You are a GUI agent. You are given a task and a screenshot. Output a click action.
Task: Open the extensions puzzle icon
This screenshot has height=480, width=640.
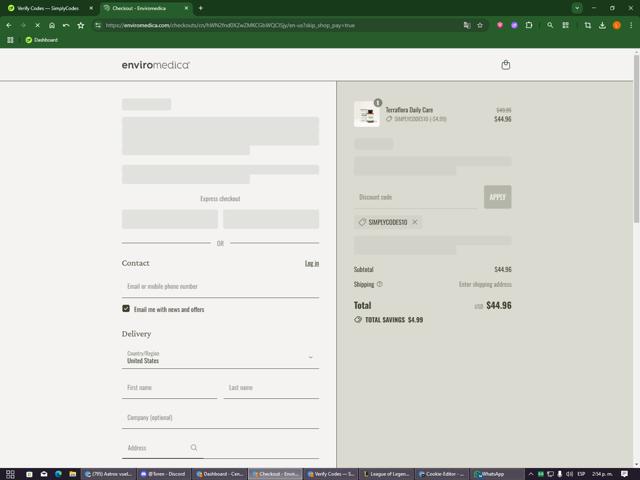[529, 25]
